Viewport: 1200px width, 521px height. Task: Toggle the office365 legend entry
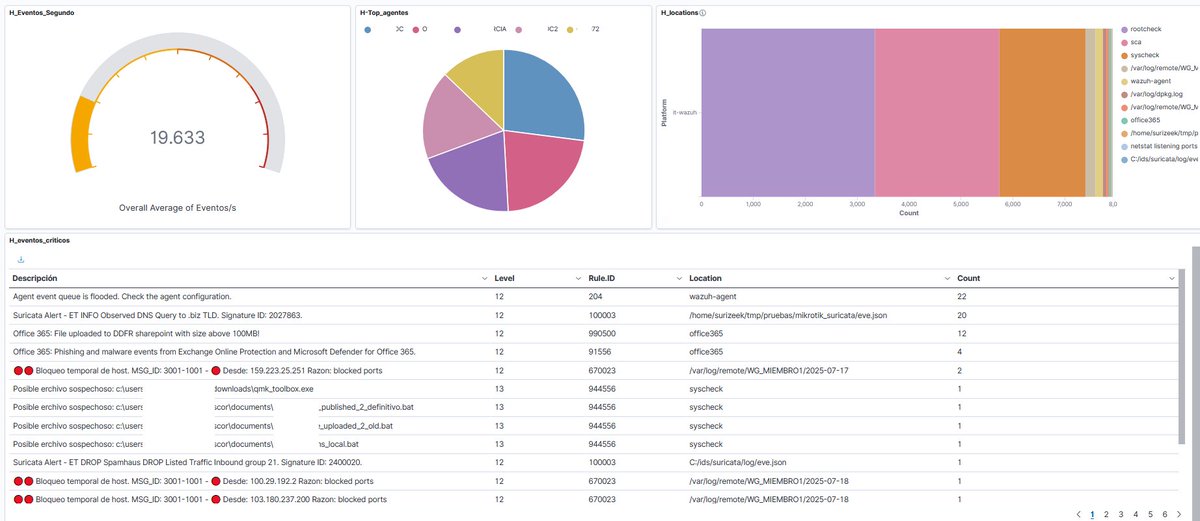point(1140,120)
